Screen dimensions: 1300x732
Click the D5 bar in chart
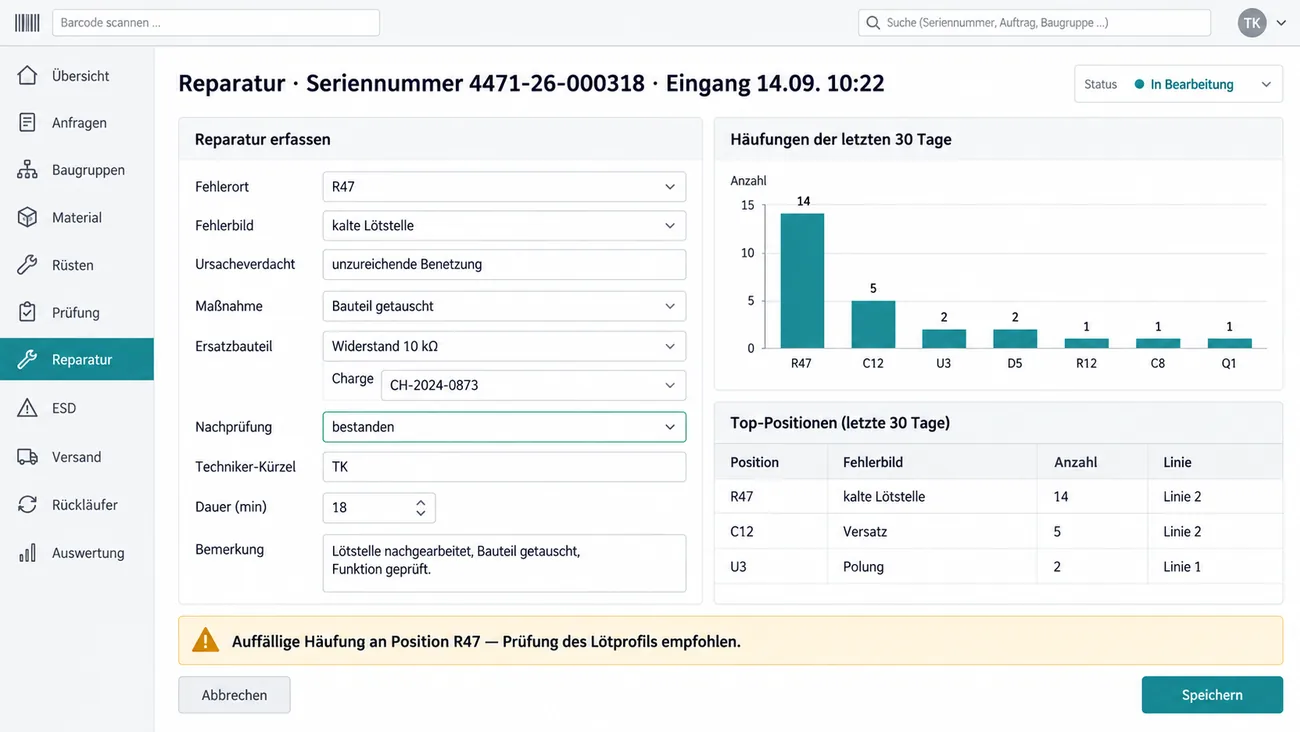1015,339
